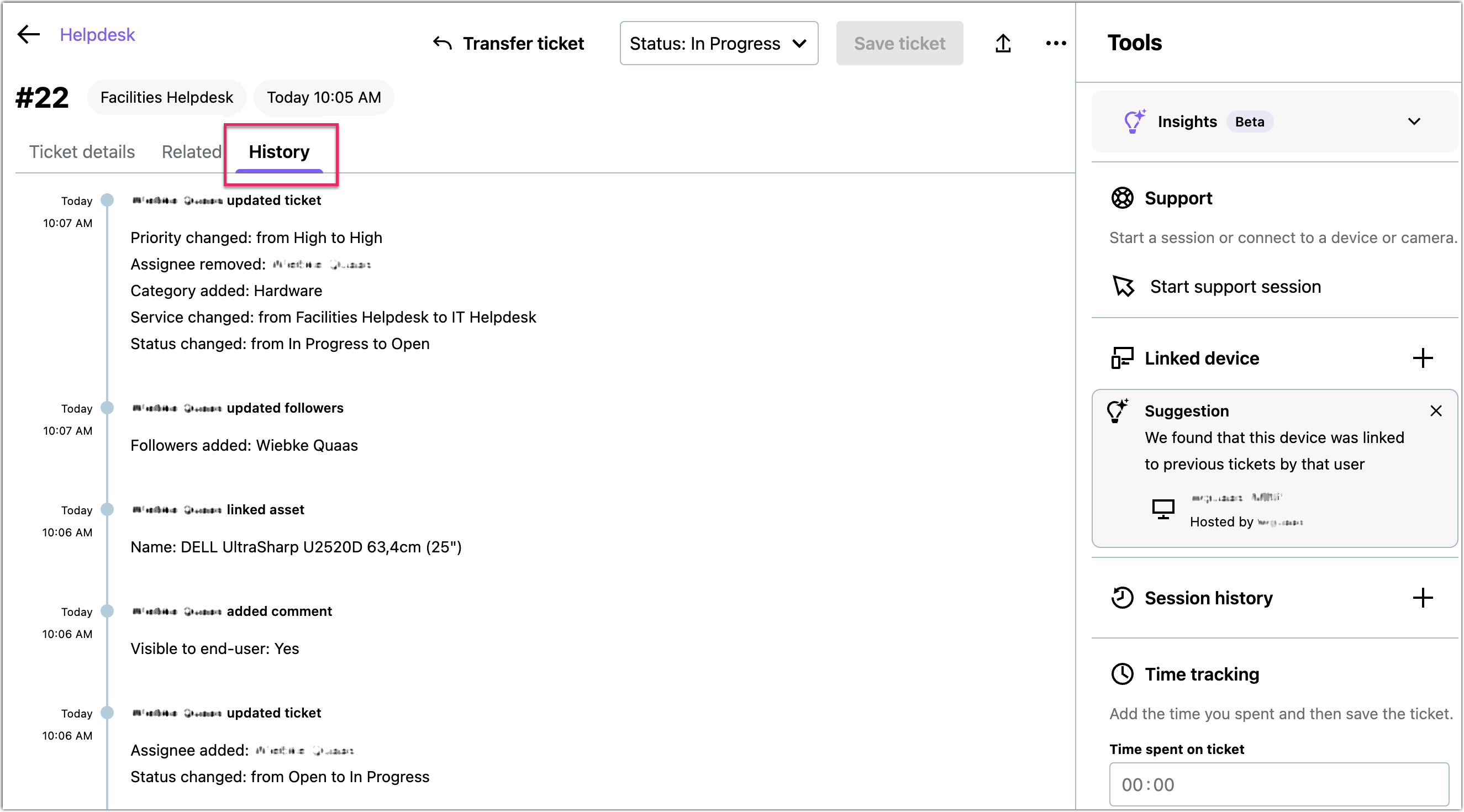Open the Related tab

[191, 152]
